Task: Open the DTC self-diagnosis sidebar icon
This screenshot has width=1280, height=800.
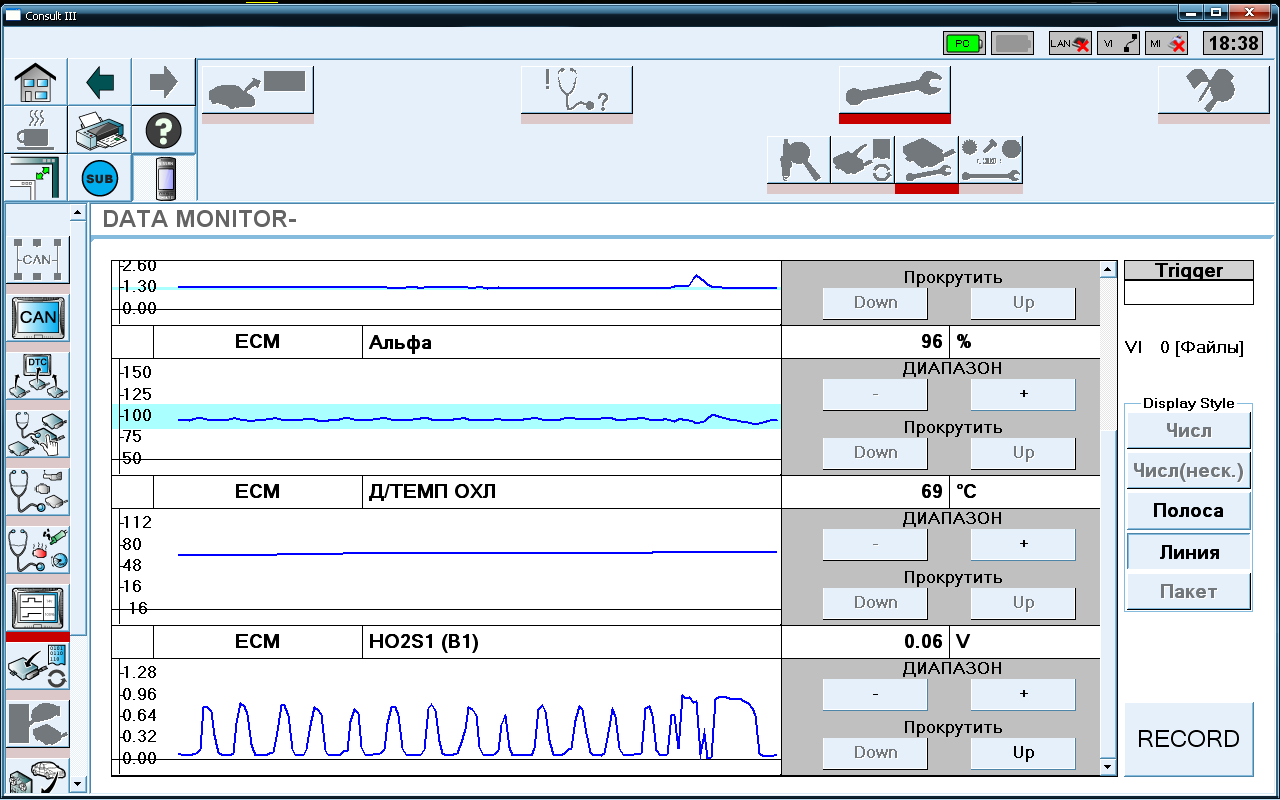Action: point(39,375)
